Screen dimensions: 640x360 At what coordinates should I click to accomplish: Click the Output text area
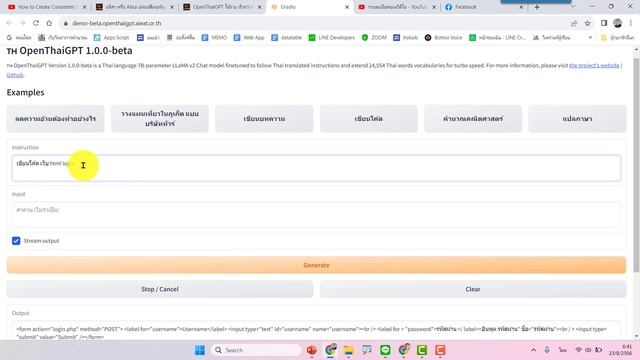pyautogui.click(x=316, y=332)
